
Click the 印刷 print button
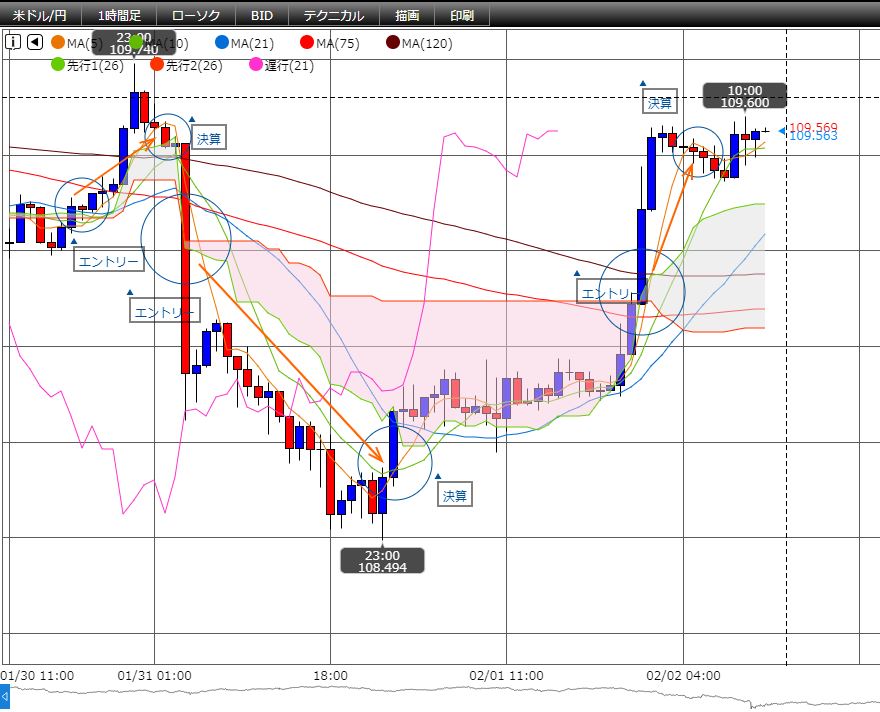pos(462,15)
